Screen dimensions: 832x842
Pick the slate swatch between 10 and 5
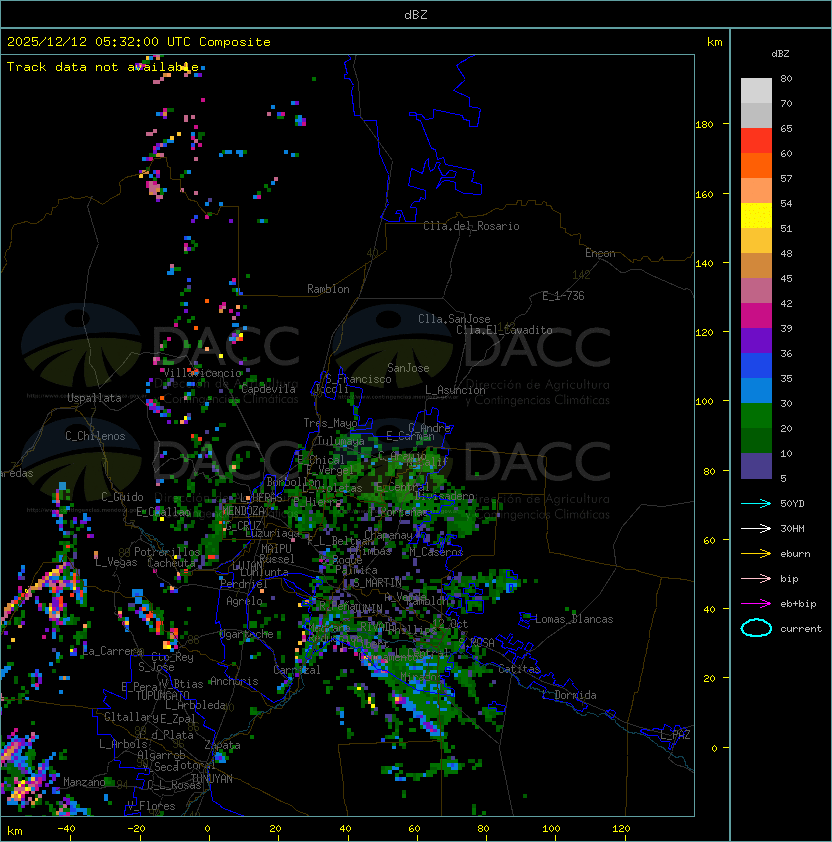click(x=756, y=466)
